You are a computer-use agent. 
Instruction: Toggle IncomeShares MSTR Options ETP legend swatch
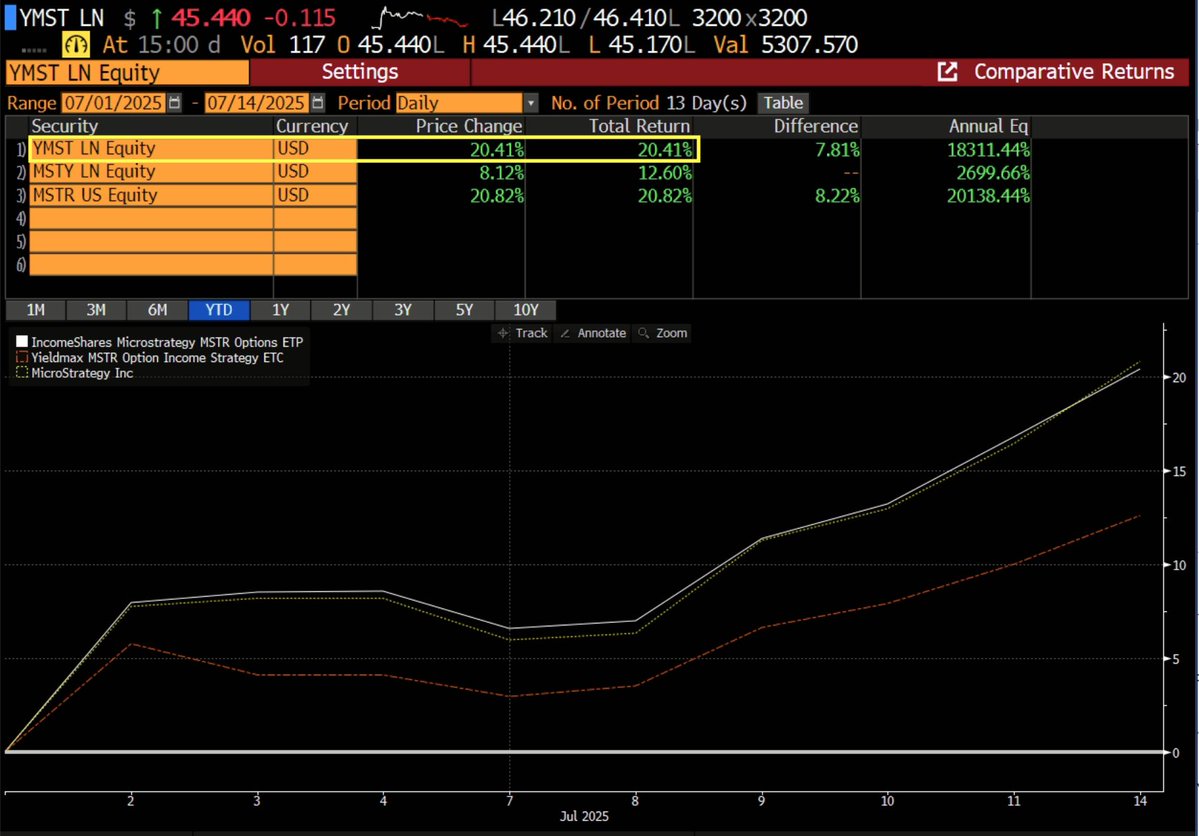[x=22, y=342]
